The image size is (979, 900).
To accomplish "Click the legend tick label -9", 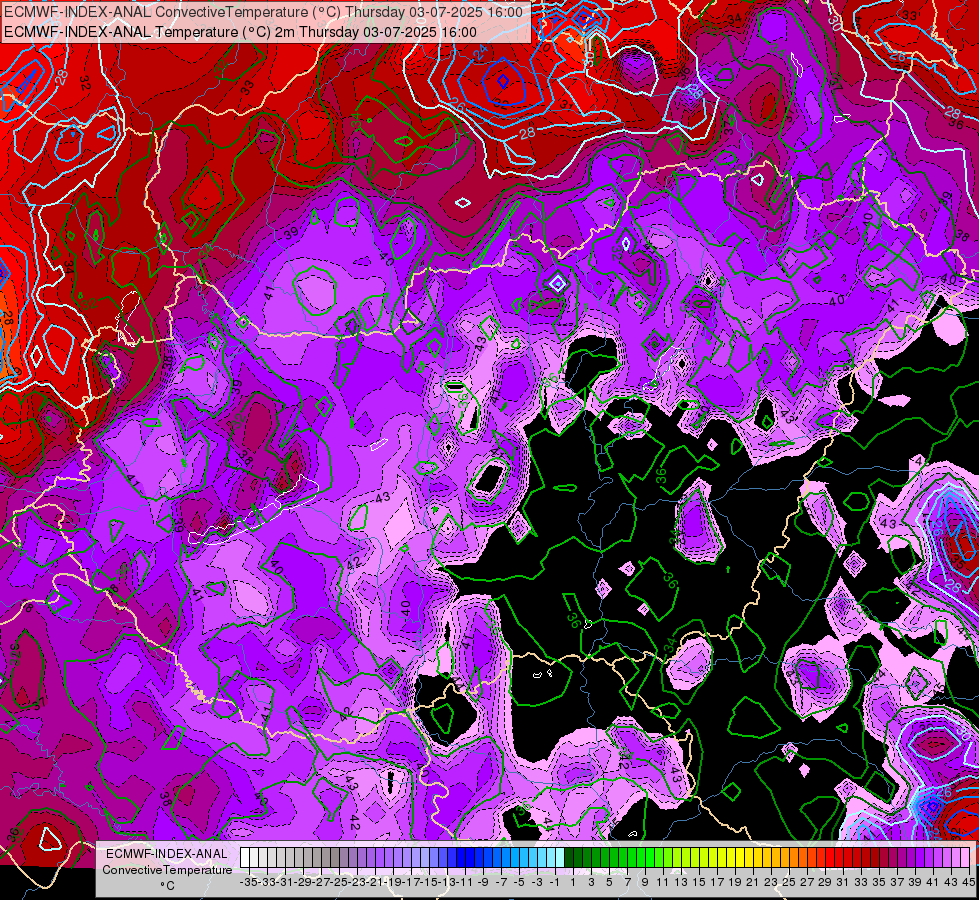I will point(483,882).
